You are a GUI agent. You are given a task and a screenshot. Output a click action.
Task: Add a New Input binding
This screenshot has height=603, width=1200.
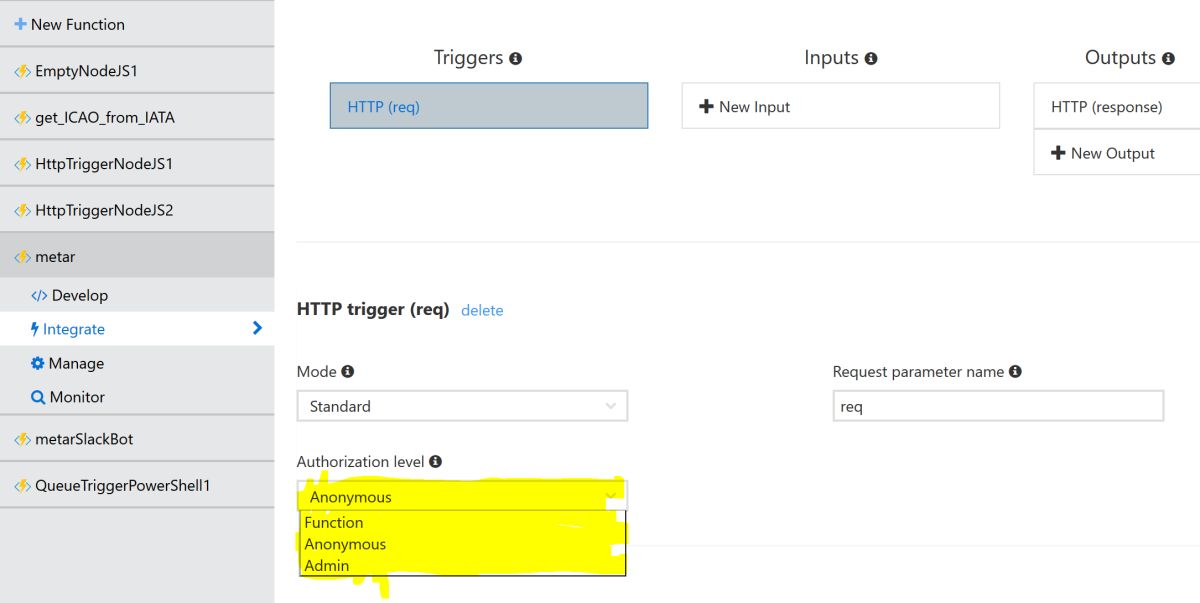tap(840, 106)
